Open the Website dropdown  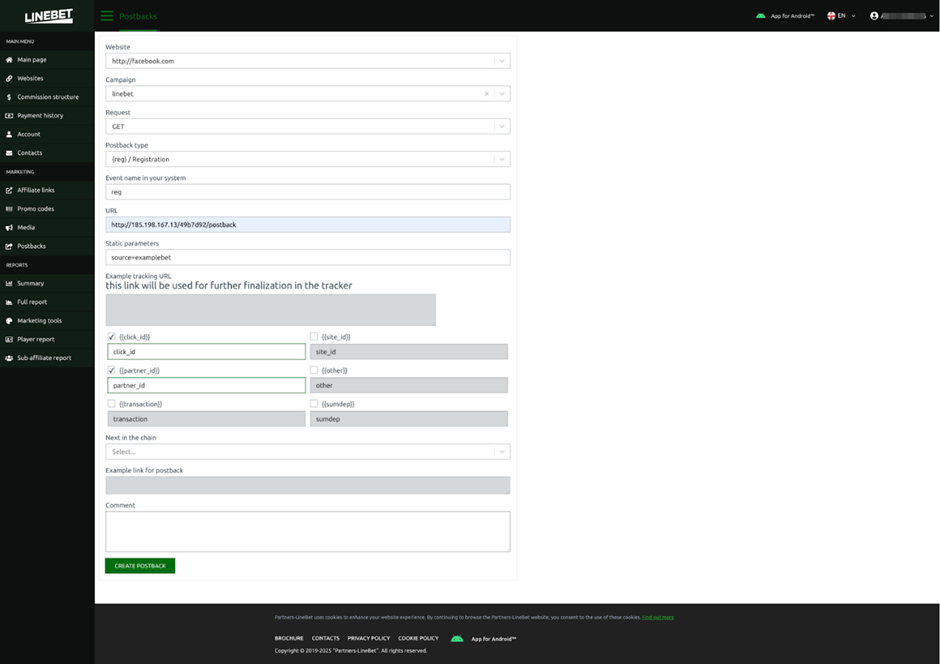pos(308,61)
